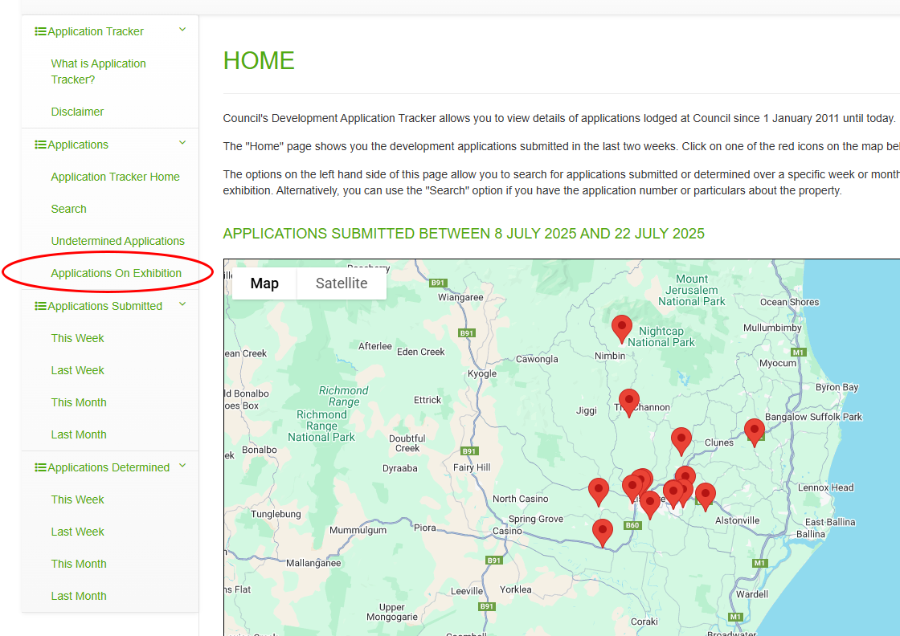The width and height of the screenshot is (900, 636).
Task: Click the Cawongla label on the map
Action: 537,359
